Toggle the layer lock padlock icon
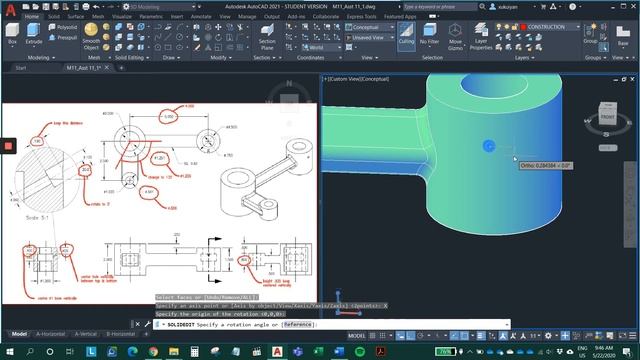Image resolution: width=640 pixels, height=360 pixels. click(515, 27)
